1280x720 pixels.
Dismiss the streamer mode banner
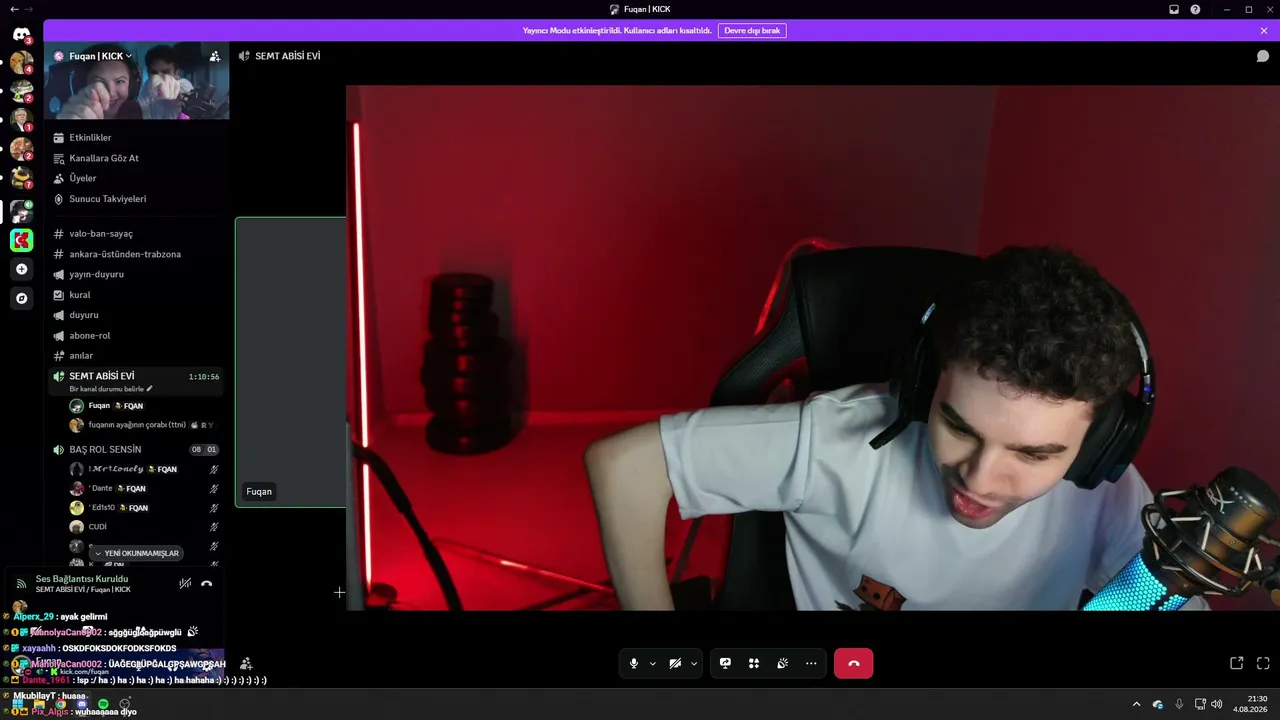[1264, 31]
